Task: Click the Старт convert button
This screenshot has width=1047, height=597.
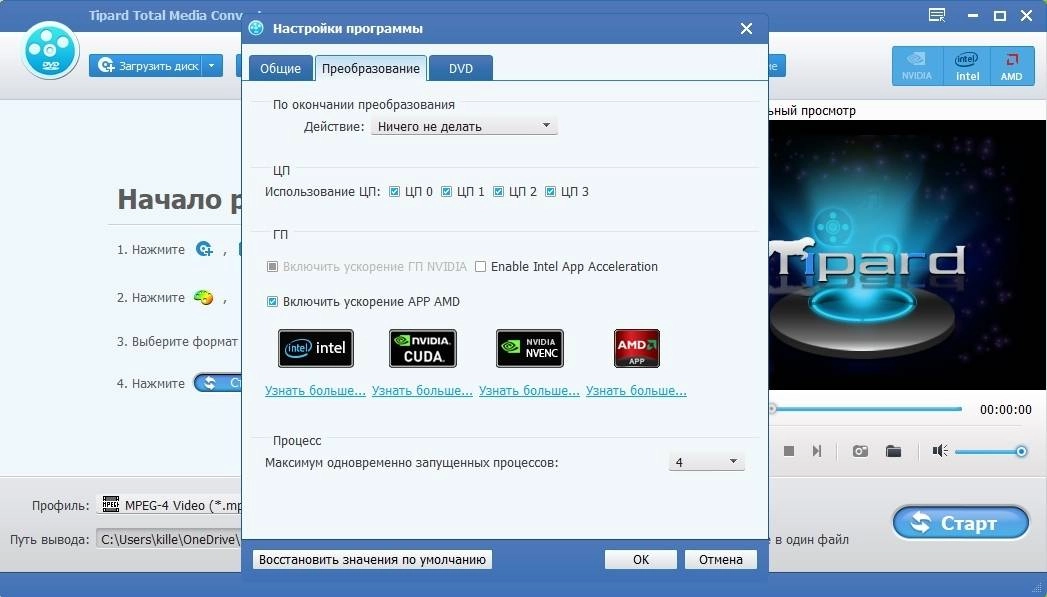Action: click(961, 523)
